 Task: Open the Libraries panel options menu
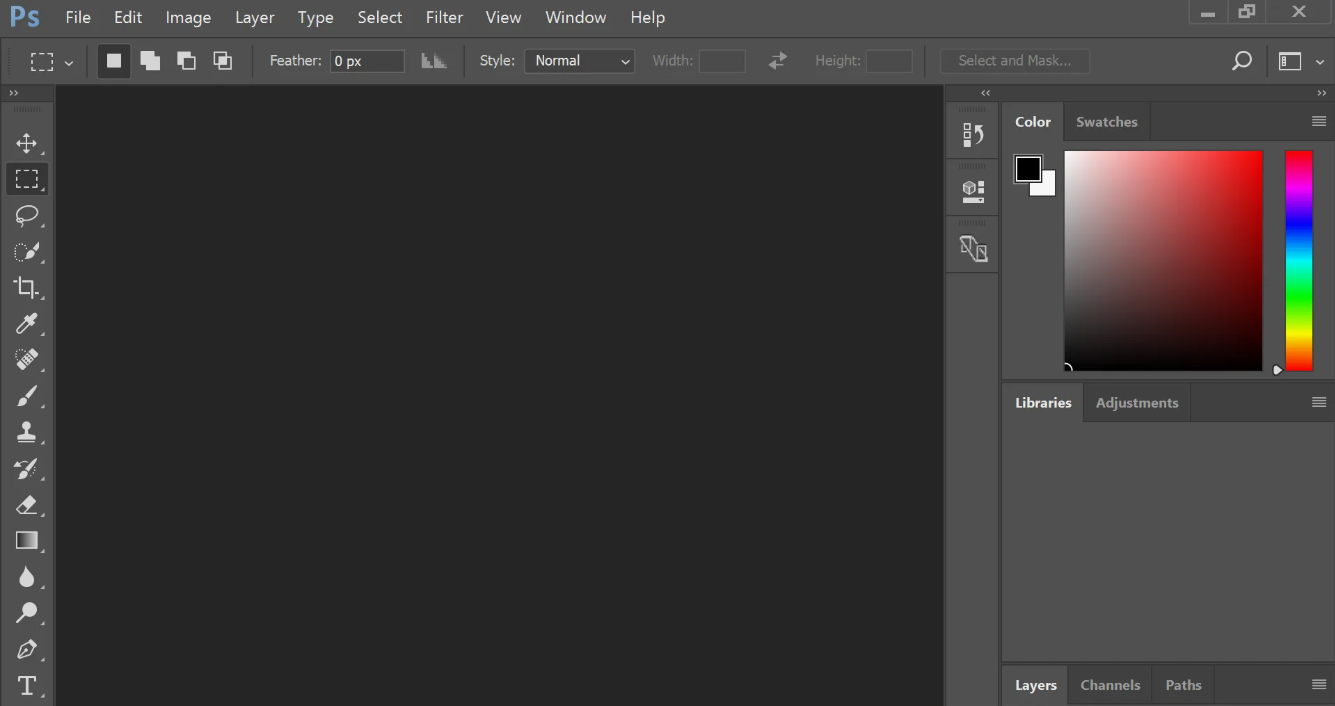coord(1319,402)
